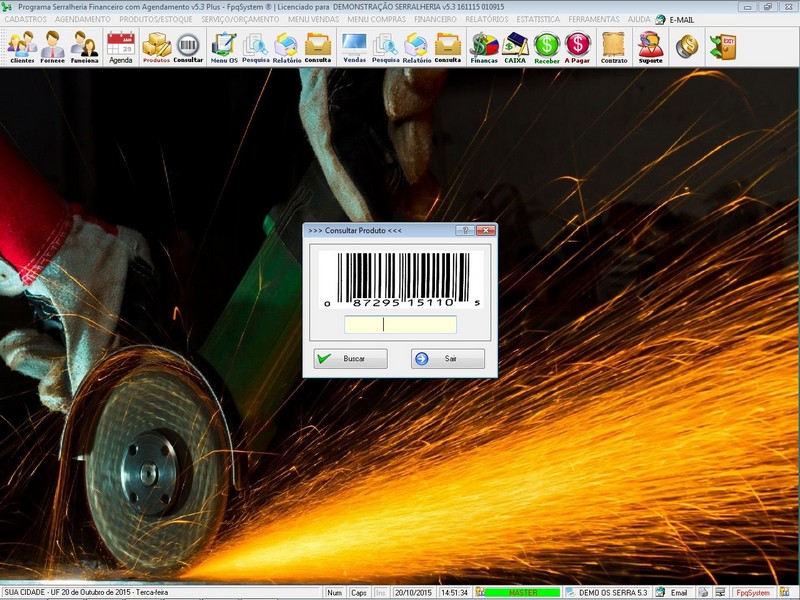Open the ESTATISTICA menu
The height and width of the screenshot is (600, 800).
coord(538,19)
